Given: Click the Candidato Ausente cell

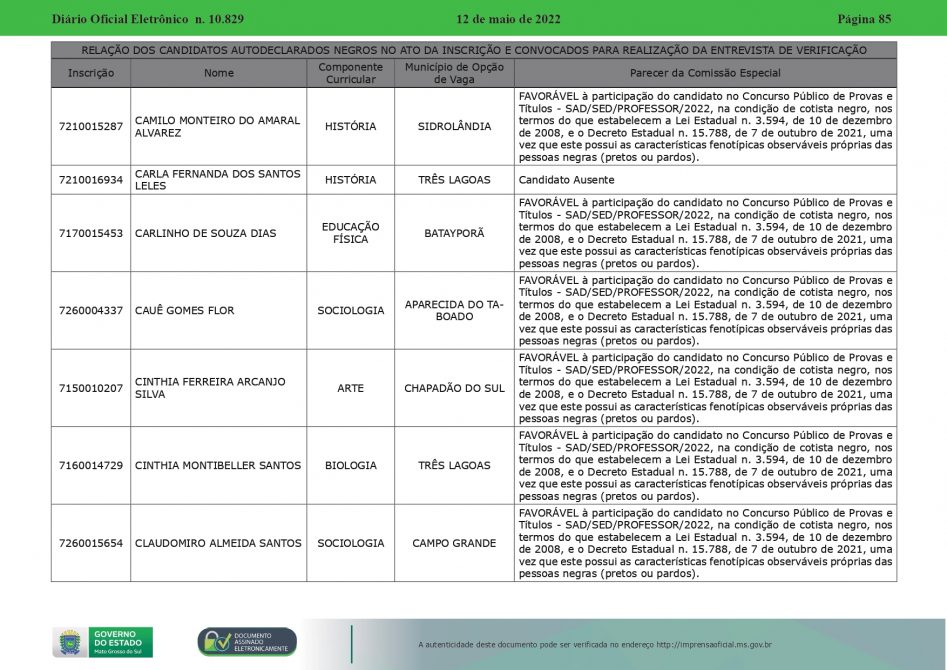Looking at the screenshot, I should pos(566,180).
